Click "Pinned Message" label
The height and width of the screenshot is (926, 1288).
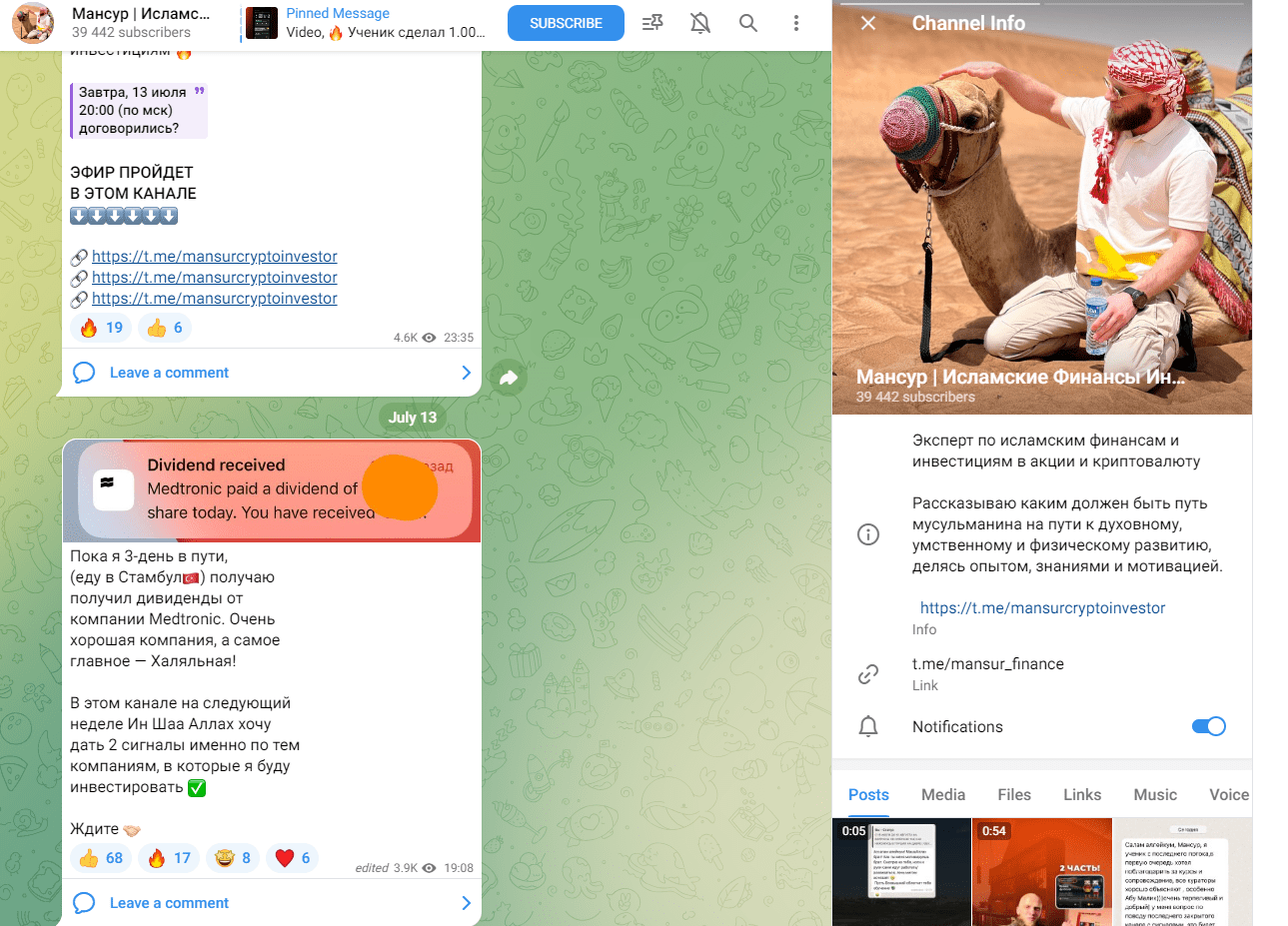click(338, 13)
